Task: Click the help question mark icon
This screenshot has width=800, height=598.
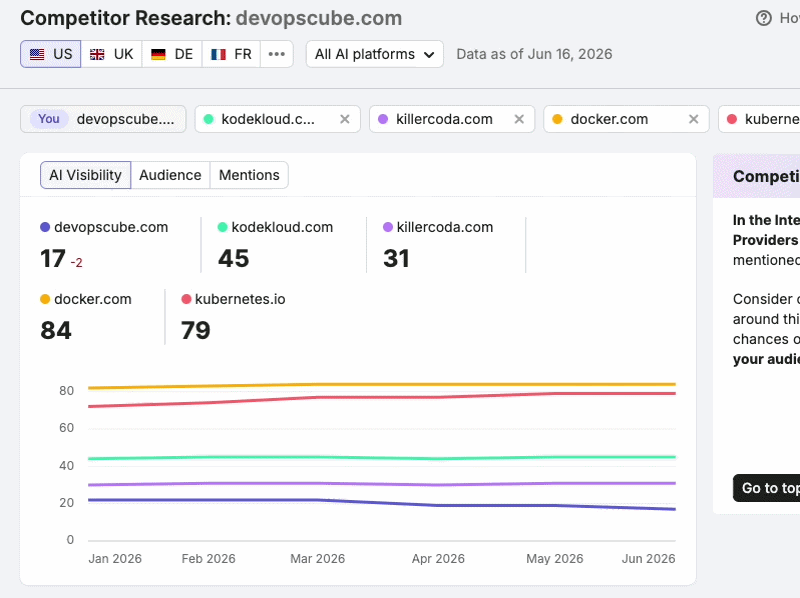Action: coord(764,18)
